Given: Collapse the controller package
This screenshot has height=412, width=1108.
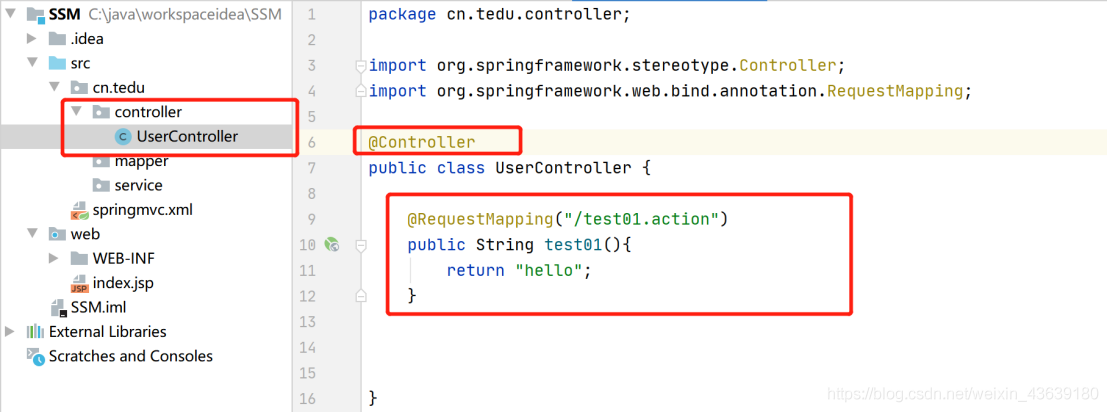Looking at the screenshot, I should pos(76,112).
